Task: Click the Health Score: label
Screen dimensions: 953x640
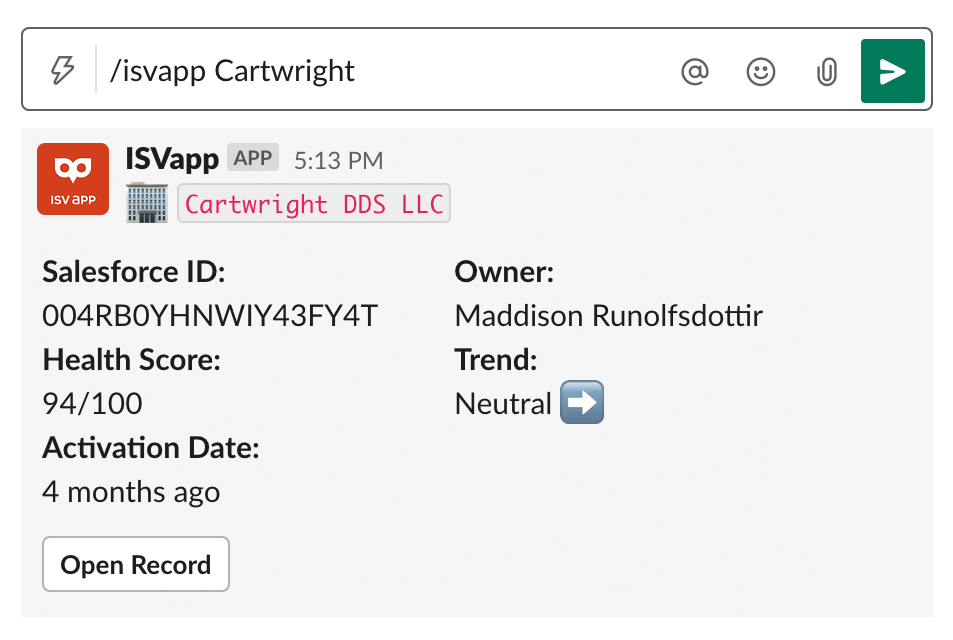Action: coord(131,360)
